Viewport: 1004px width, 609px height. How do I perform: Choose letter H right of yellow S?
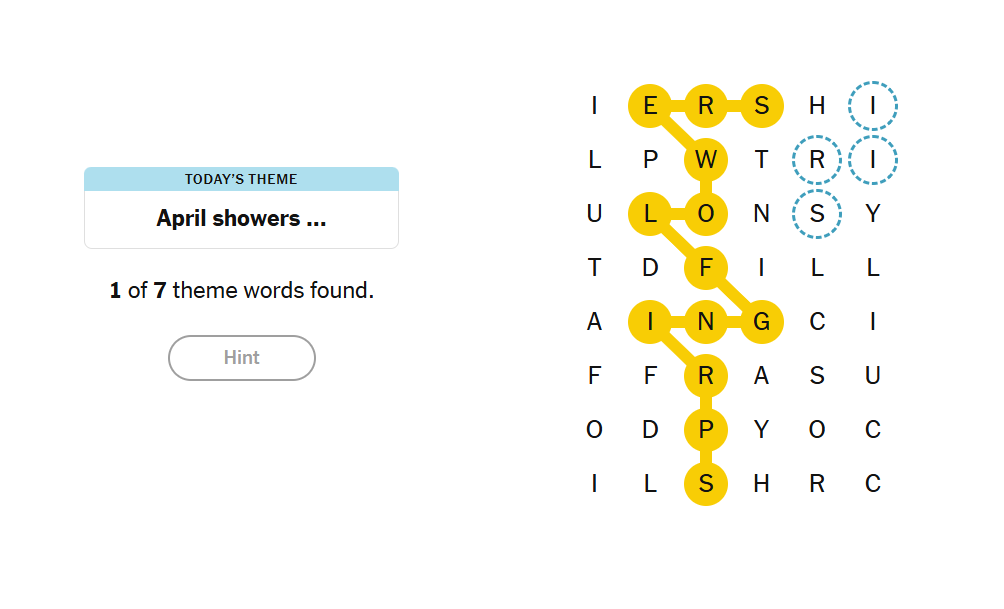817,106
